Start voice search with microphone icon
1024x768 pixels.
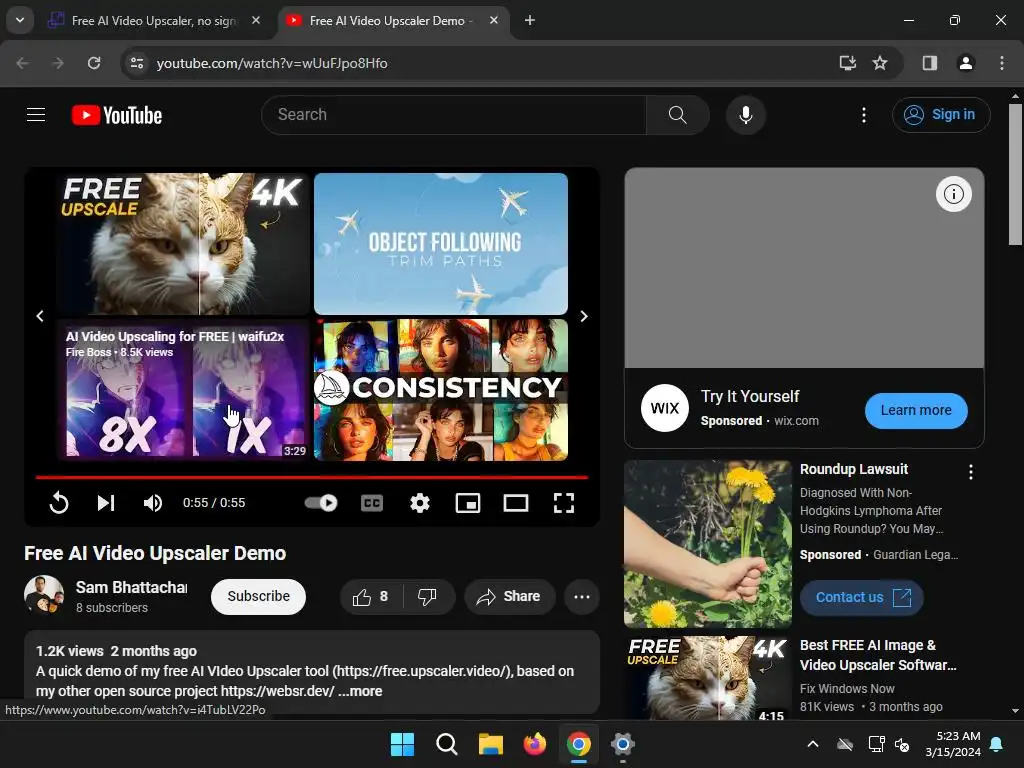coord(745,115)
